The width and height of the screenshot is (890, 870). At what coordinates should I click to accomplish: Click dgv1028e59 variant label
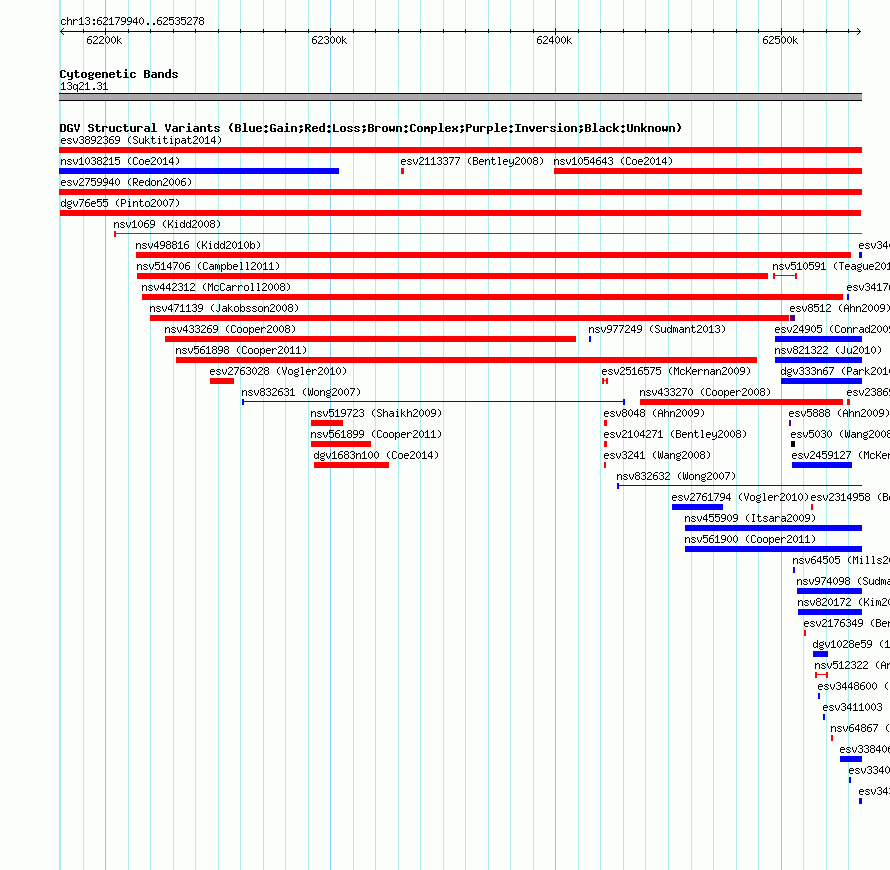(x=851, y=644)
